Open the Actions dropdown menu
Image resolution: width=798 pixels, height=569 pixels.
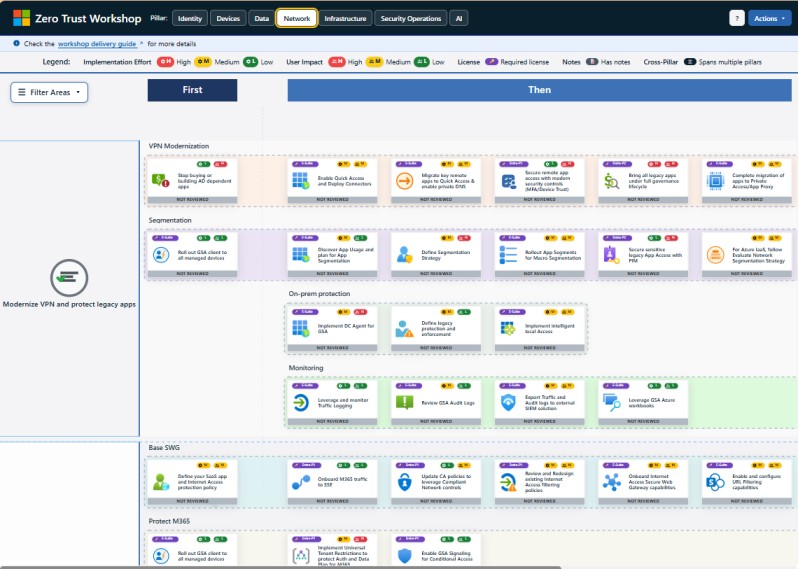point(768,18)
